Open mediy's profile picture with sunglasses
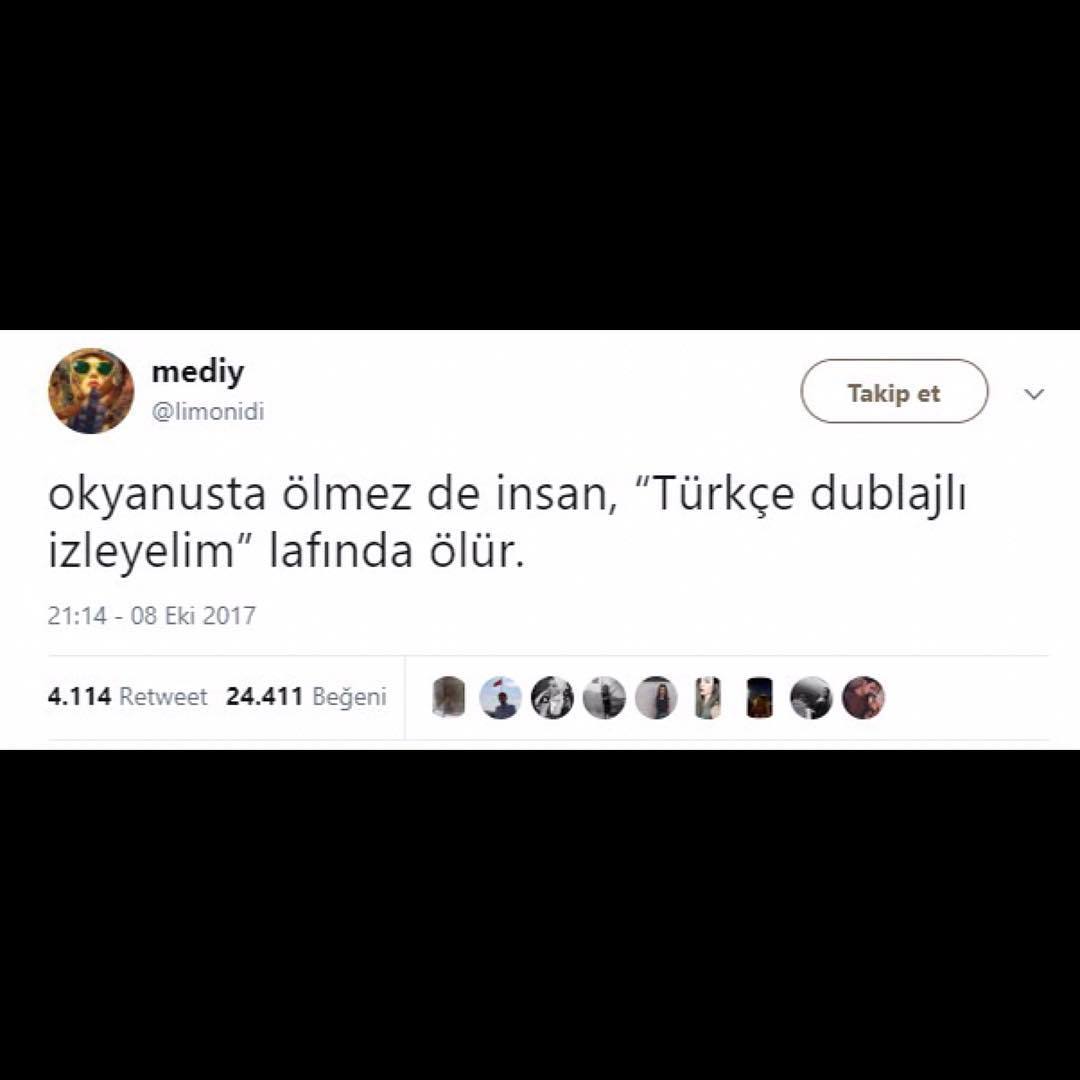Viewport: 1080px width, 1080px height. click(91, 391)
